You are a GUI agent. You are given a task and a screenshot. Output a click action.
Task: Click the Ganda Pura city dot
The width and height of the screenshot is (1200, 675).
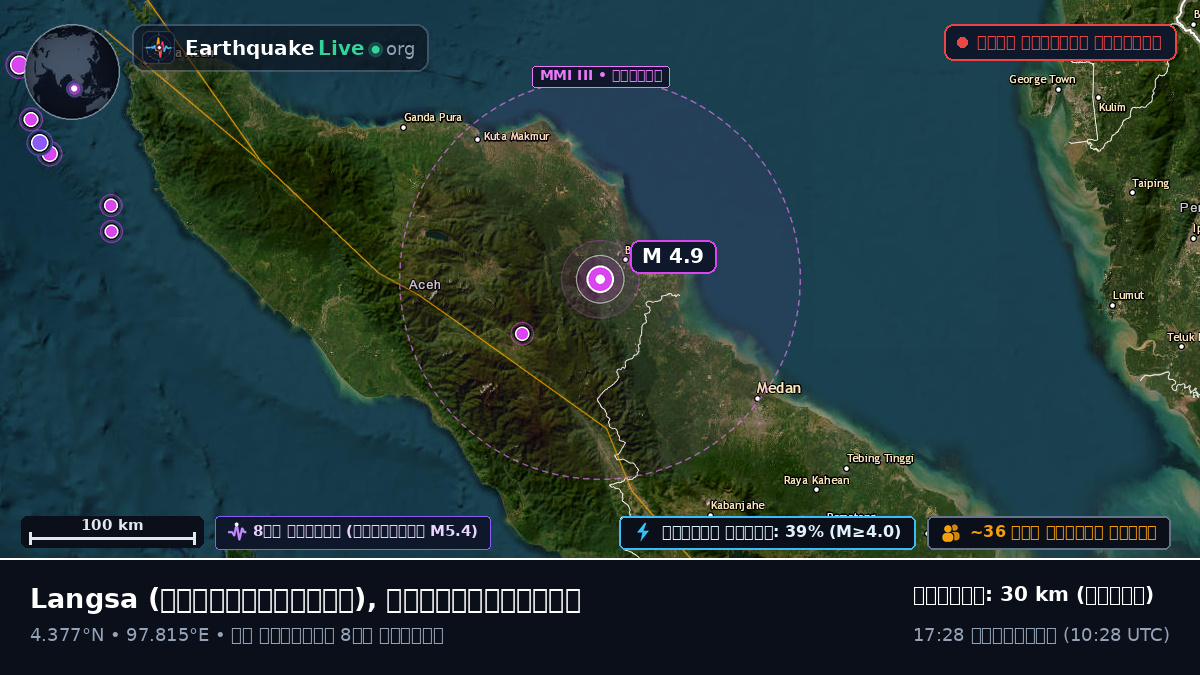pyautogui.click(x=403, y=127)
